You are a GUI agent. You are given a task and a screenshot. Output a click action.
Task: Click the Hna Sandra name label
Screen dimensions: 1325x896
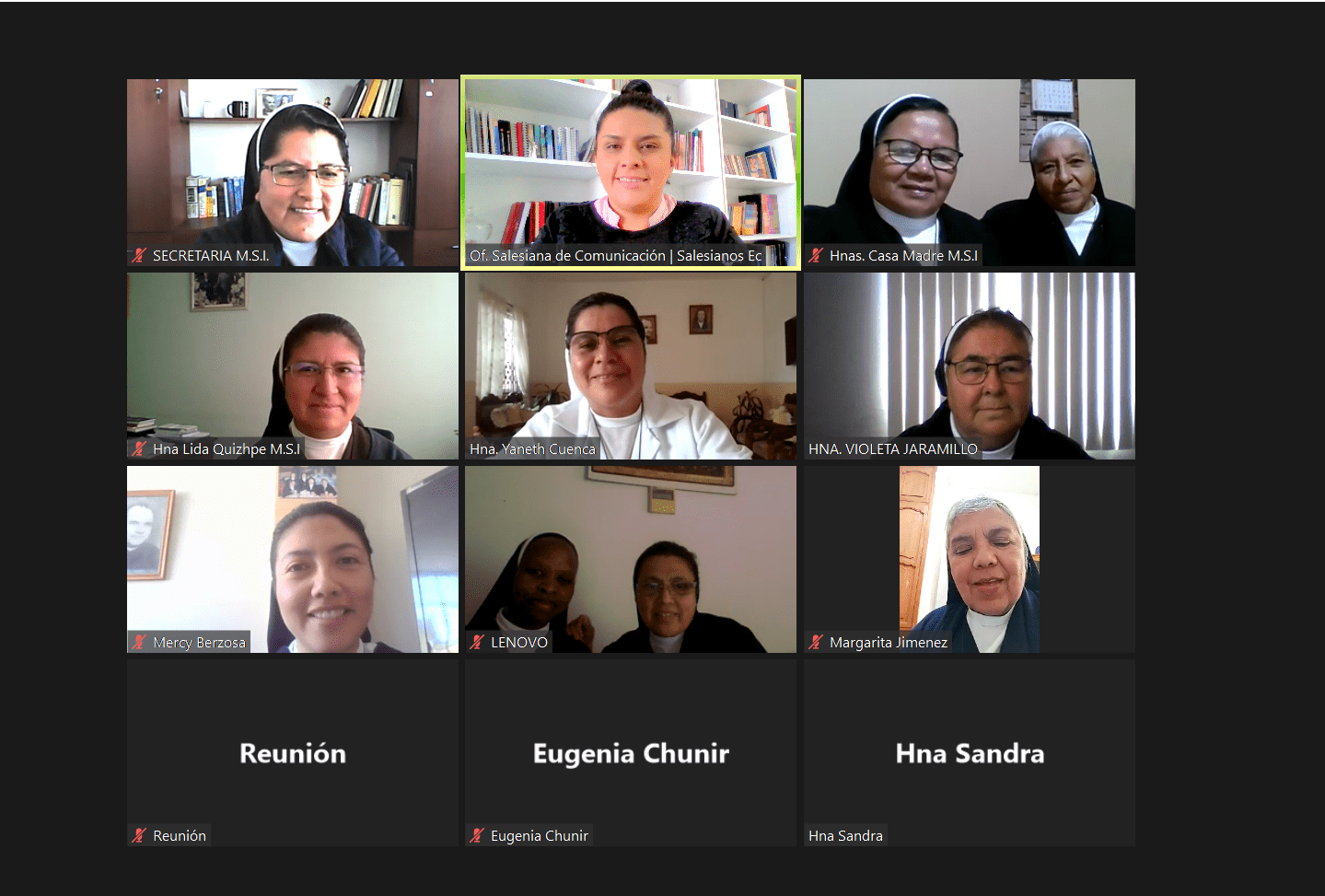coord(845,836)
